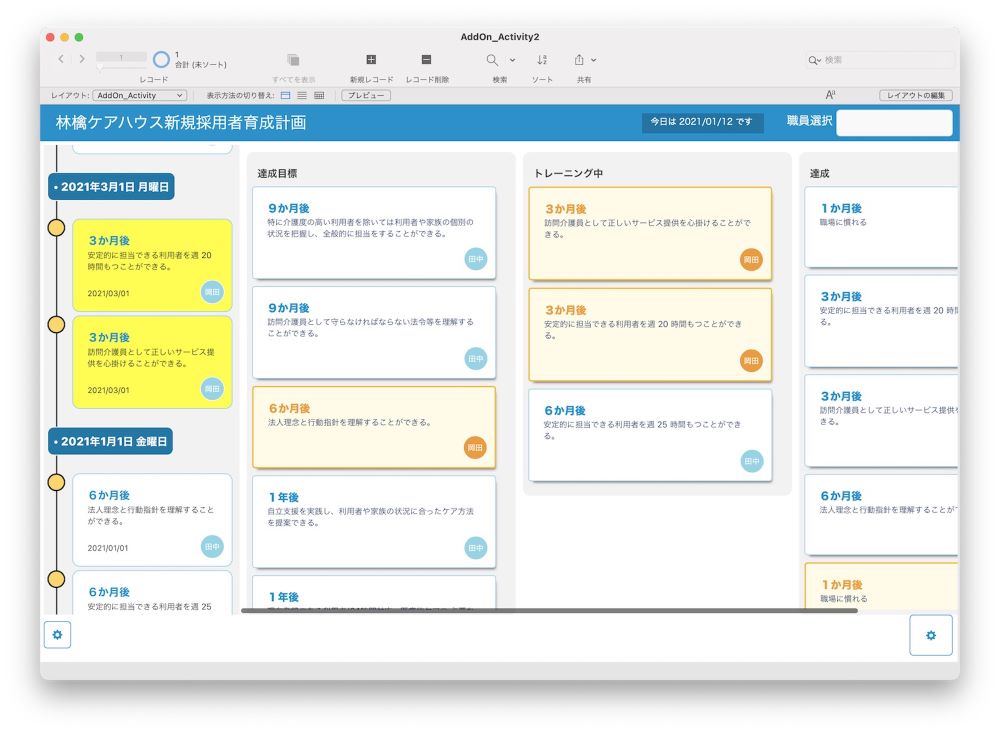Click the next record arrow
Viewport: 1000px width, 733px height.
[80, 58]
